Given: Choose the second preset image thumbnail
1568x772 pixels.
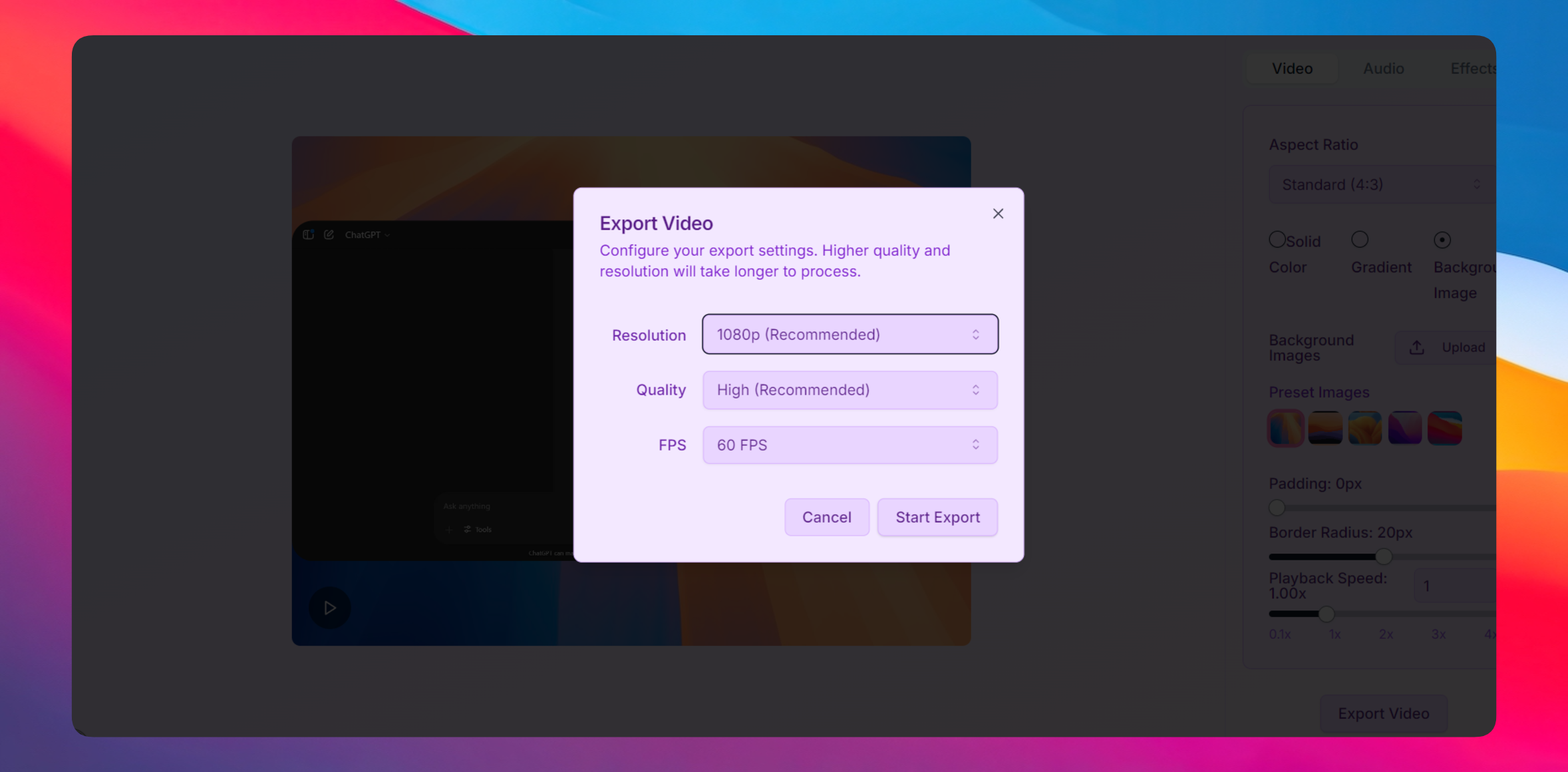Looking at the screenshot, I should [1325, 428].
